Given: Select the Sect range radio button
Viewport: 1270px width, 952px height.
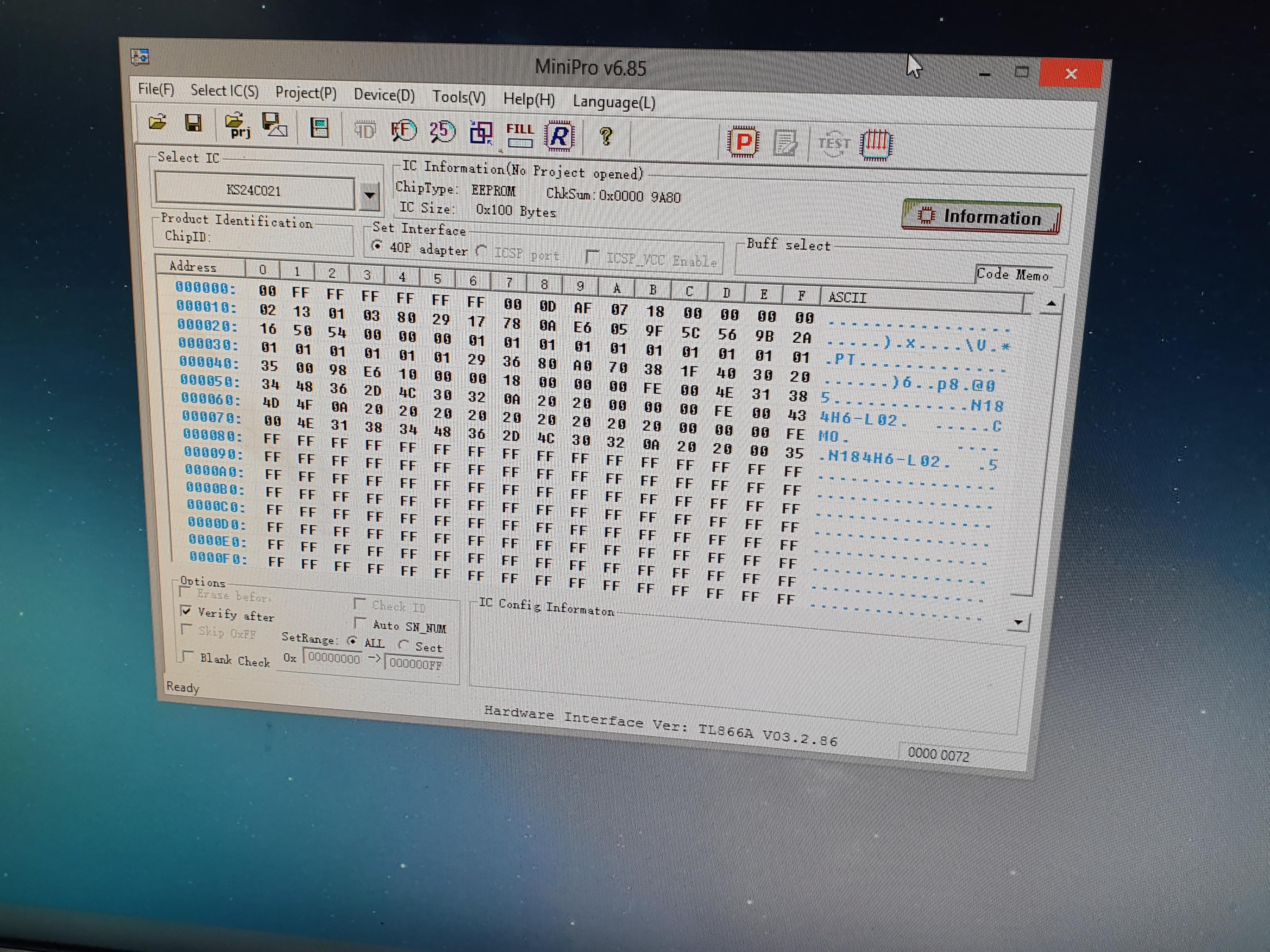Looking at the screenshot, I should [403, 645].
